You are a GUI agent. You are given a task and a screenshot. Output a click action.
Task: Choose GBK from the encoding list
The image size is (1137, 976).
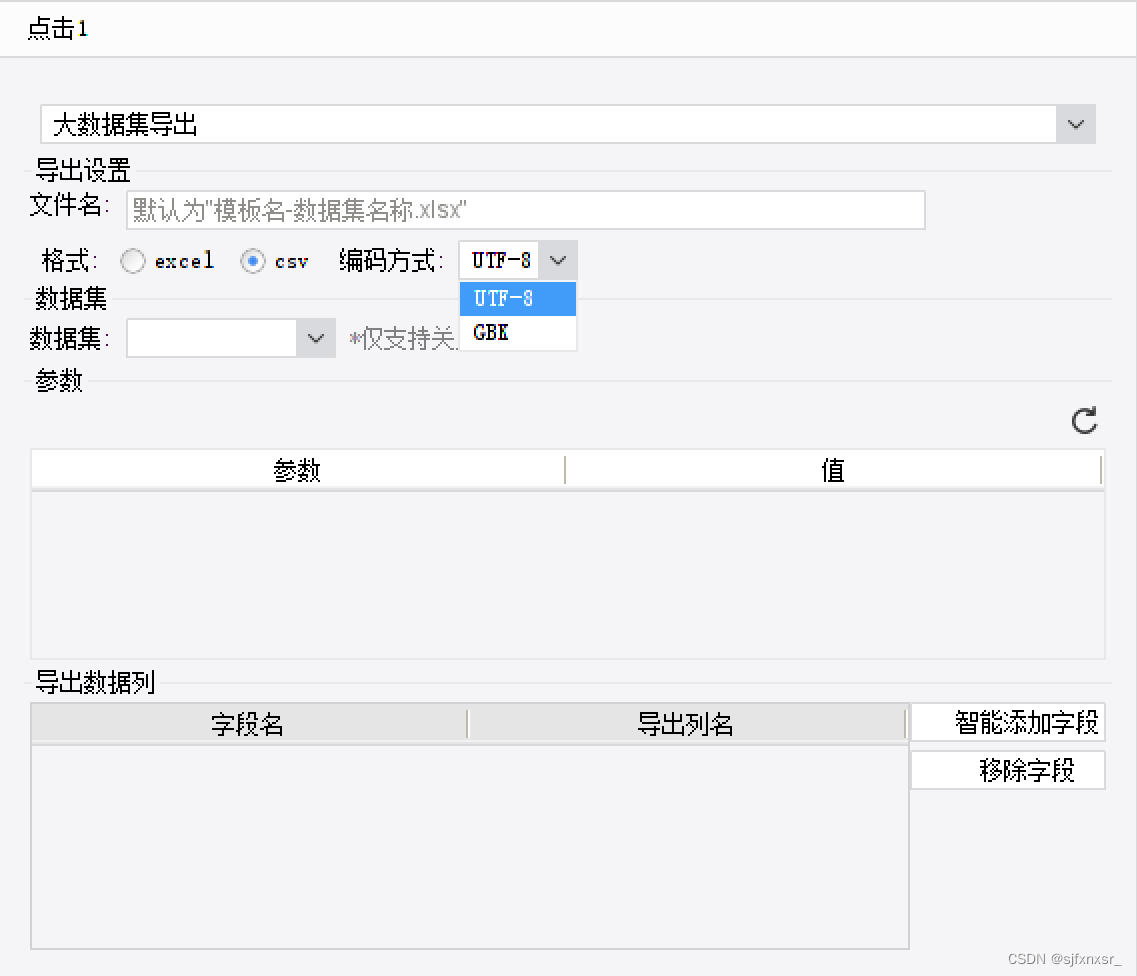pos(518,333)
